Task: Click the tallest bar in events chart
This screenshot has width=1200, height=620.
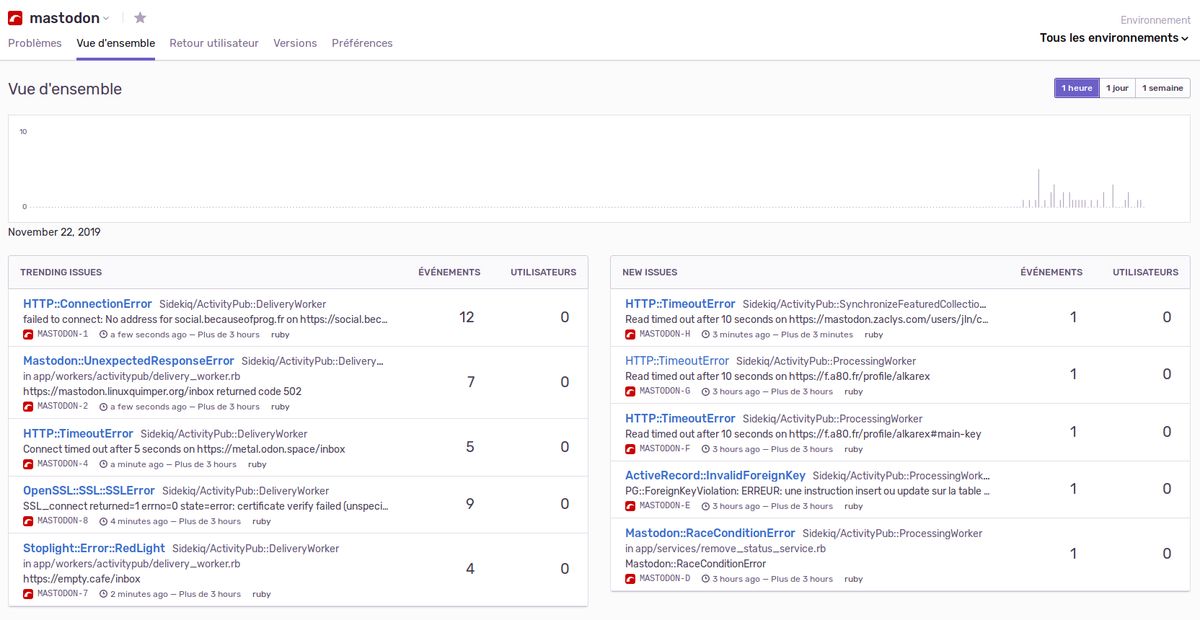Action: (x=1038, y=188)
